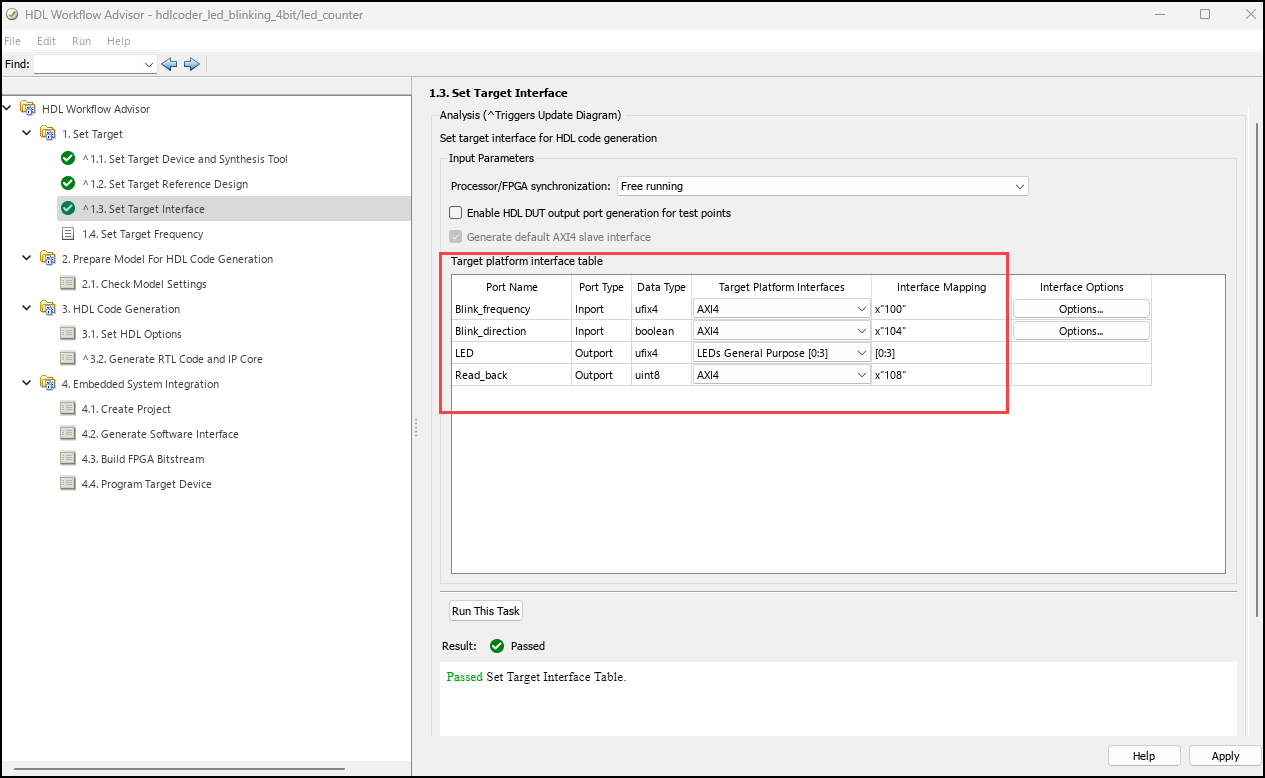Click Options button for Blink_frequency
The image size is (1265, 778).
(1080, 309)
